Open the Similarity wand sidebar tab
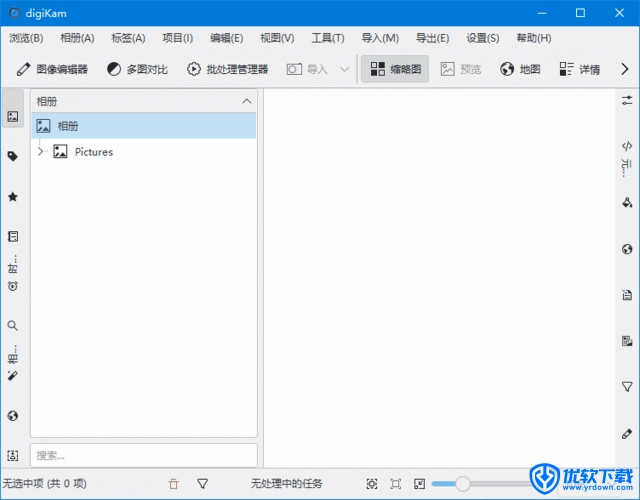 (13, 376)
